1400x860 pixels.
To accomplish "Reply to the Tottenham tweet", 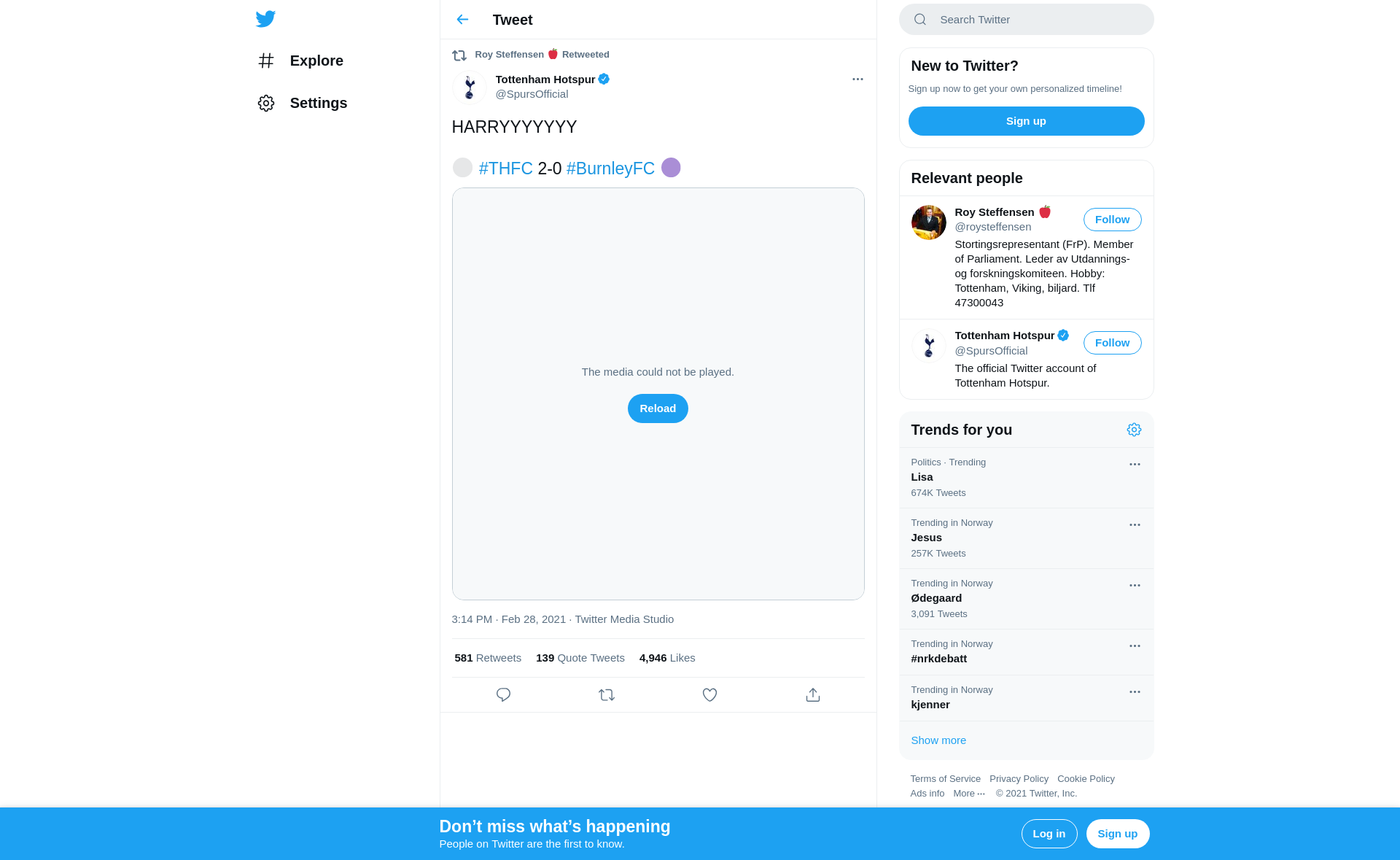I will 503,695.
